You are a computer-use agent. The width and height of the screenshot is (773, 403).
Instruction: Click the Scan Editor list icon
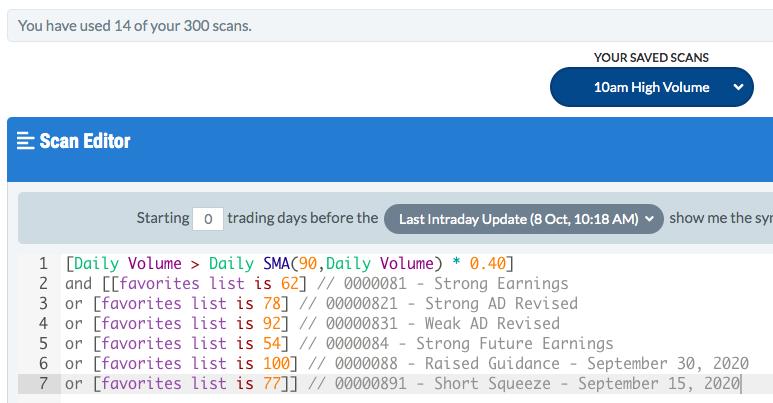pyautogui.click(x=25, y=141)
